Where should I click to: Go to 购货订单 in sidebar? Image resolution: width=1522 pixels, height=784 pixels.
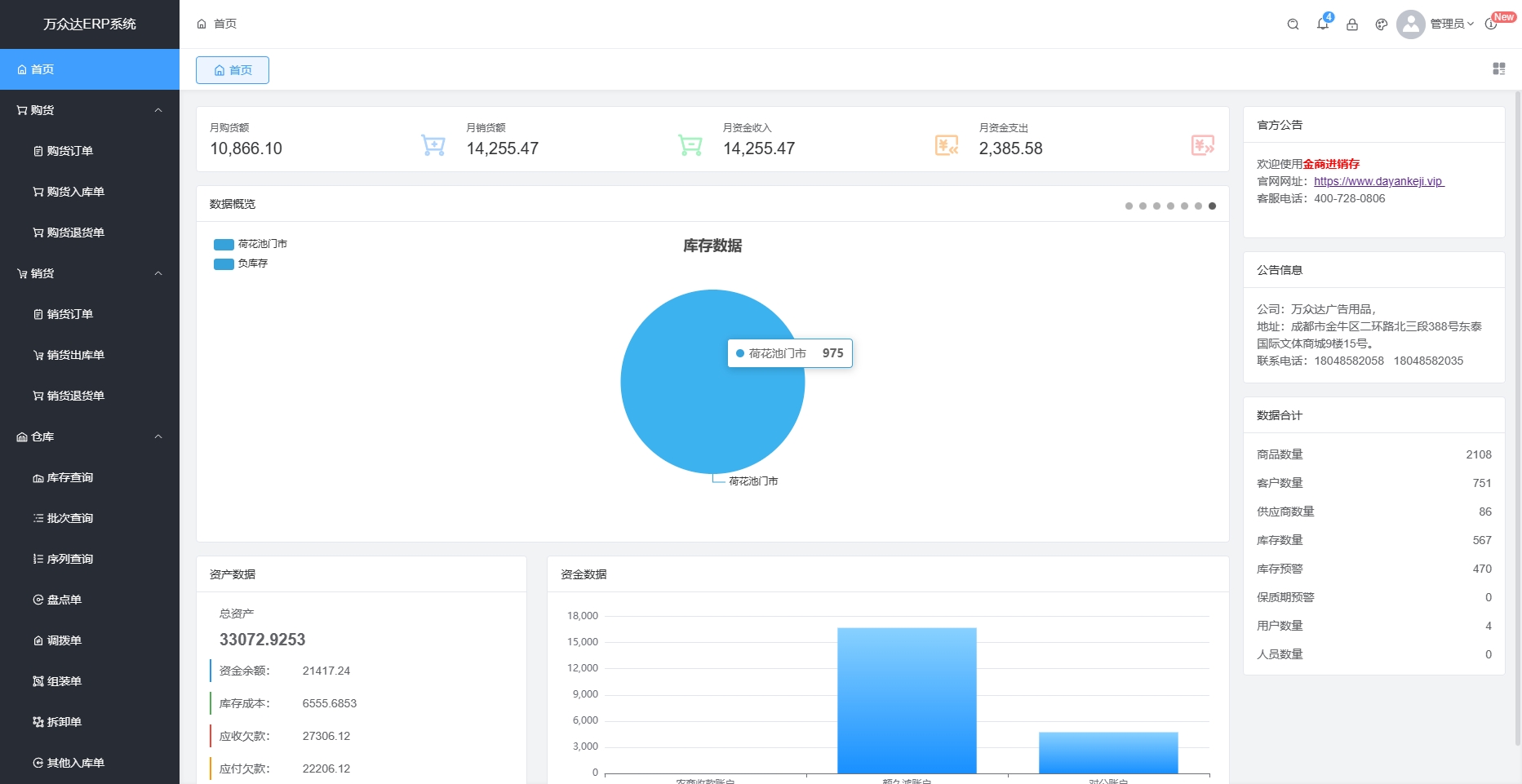point(69,151)
